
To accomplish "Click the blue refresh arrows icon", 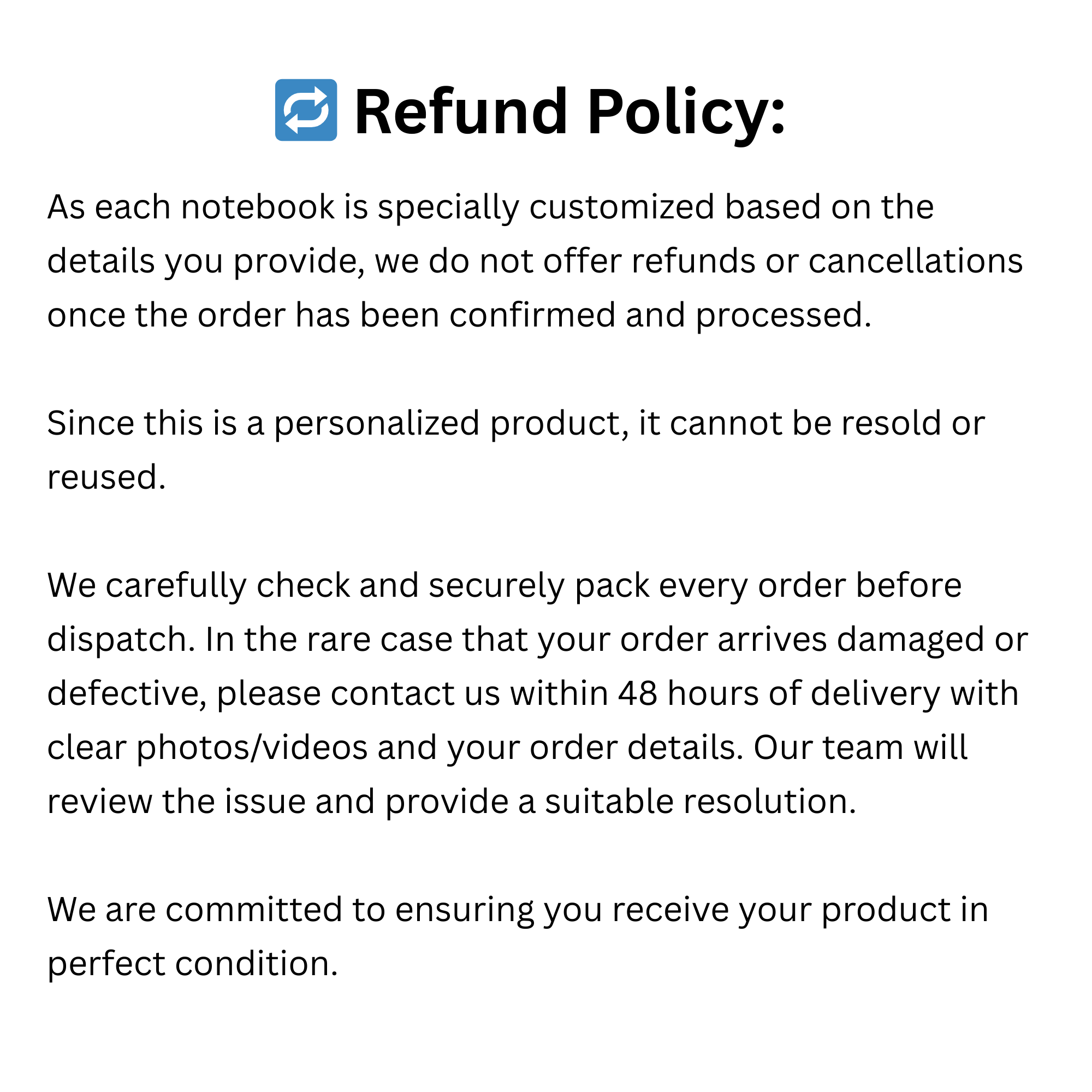I will (306, 110).
